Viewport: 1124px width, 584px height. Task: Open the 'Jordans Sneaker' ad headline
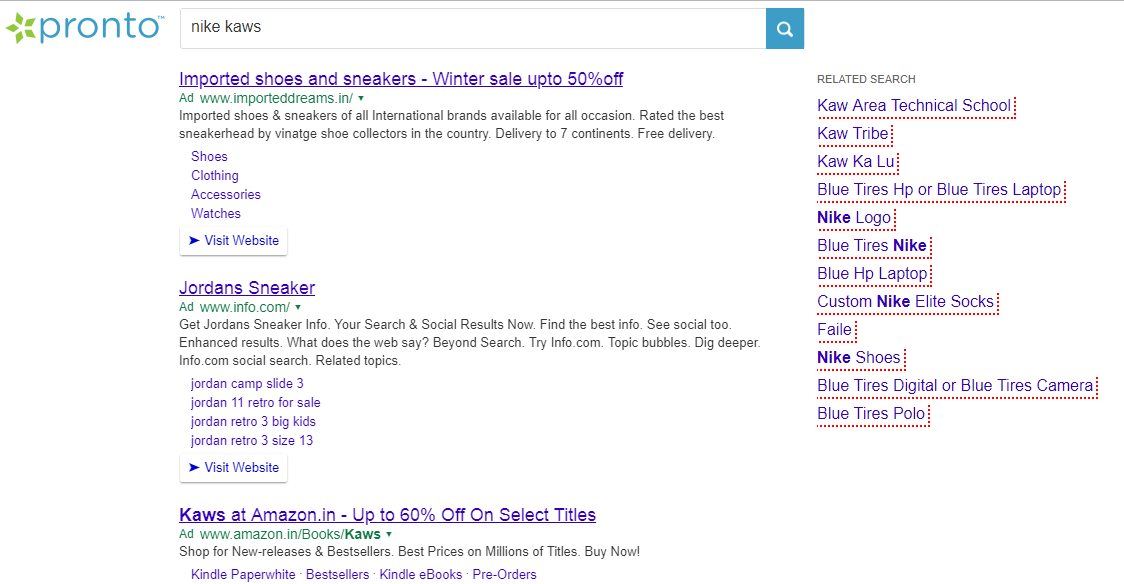tap(246, 288)
